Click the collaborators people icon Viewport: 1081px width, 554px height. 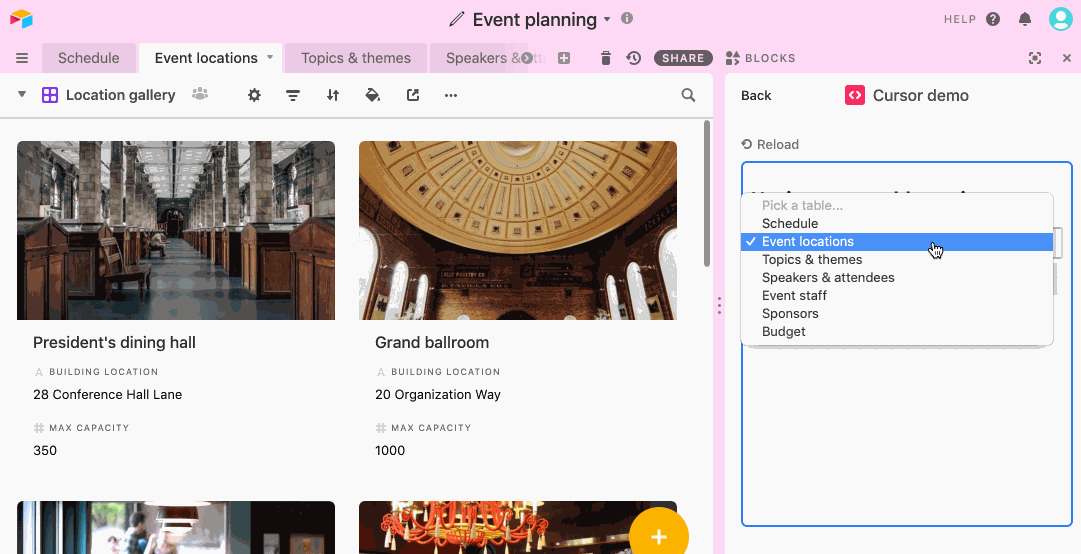pos(200,94)
